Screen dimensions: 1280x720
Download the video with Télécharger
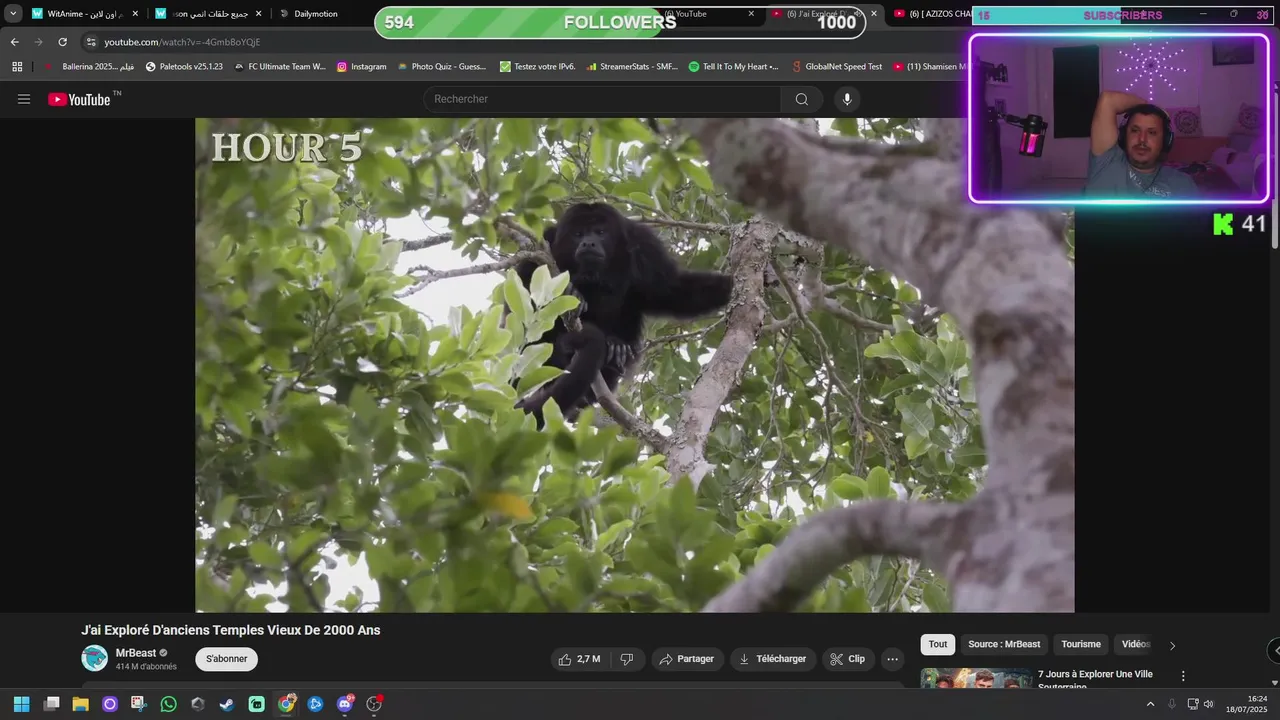772,659
